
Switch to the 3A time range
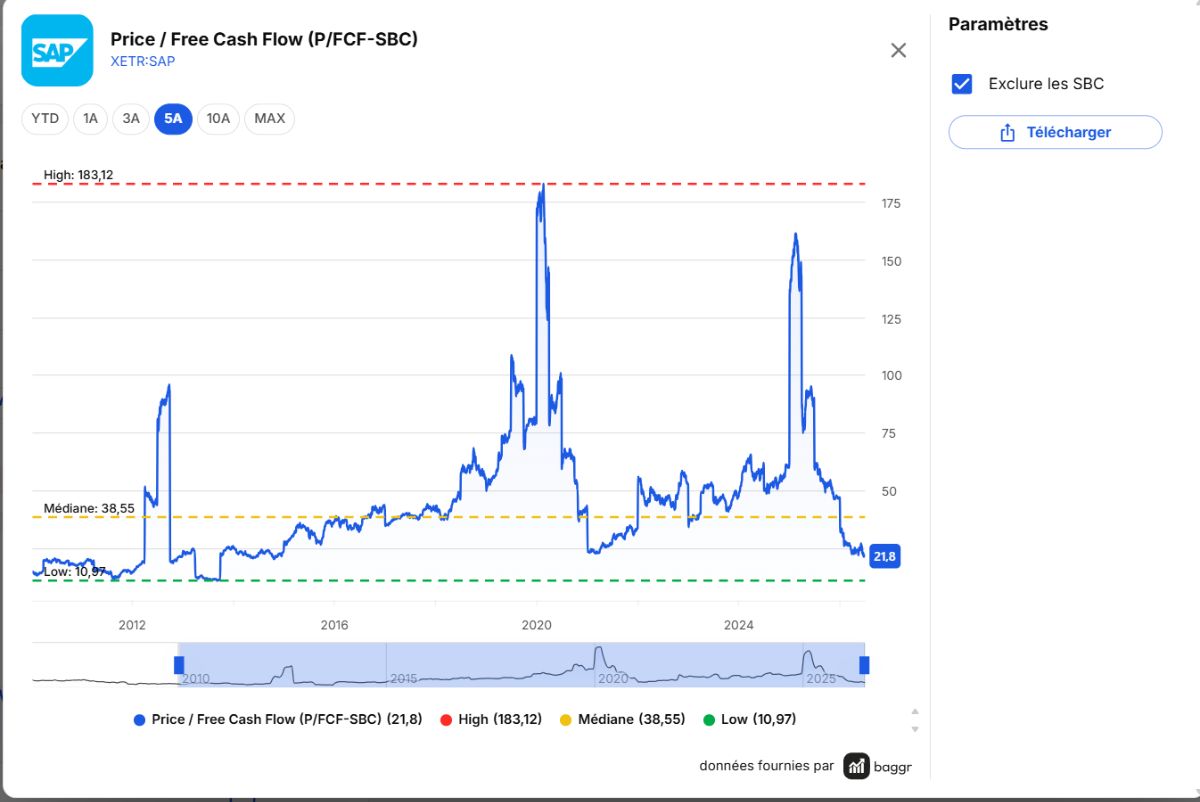pyautogui.click(x=131, y=119)
